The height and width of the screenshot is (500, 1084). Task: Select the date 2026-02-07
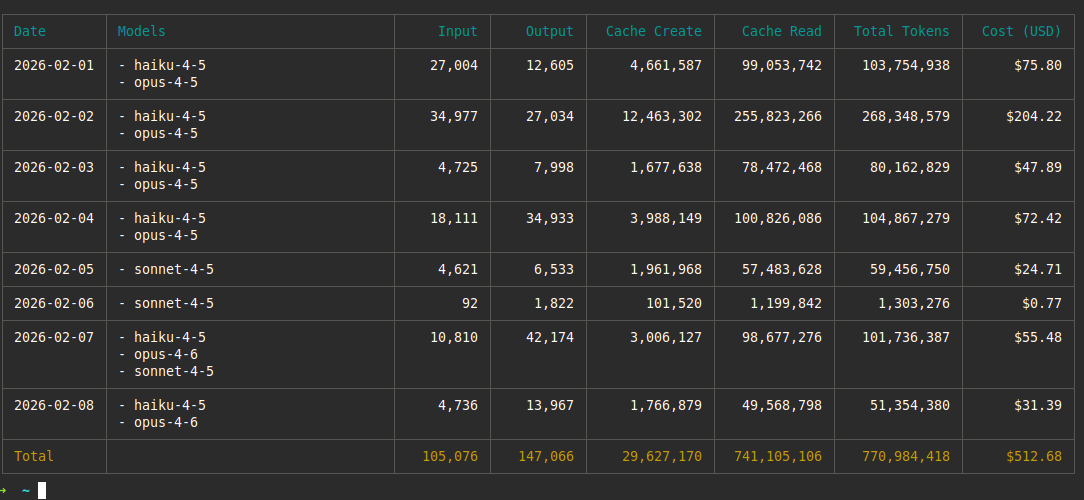(54, 337)
